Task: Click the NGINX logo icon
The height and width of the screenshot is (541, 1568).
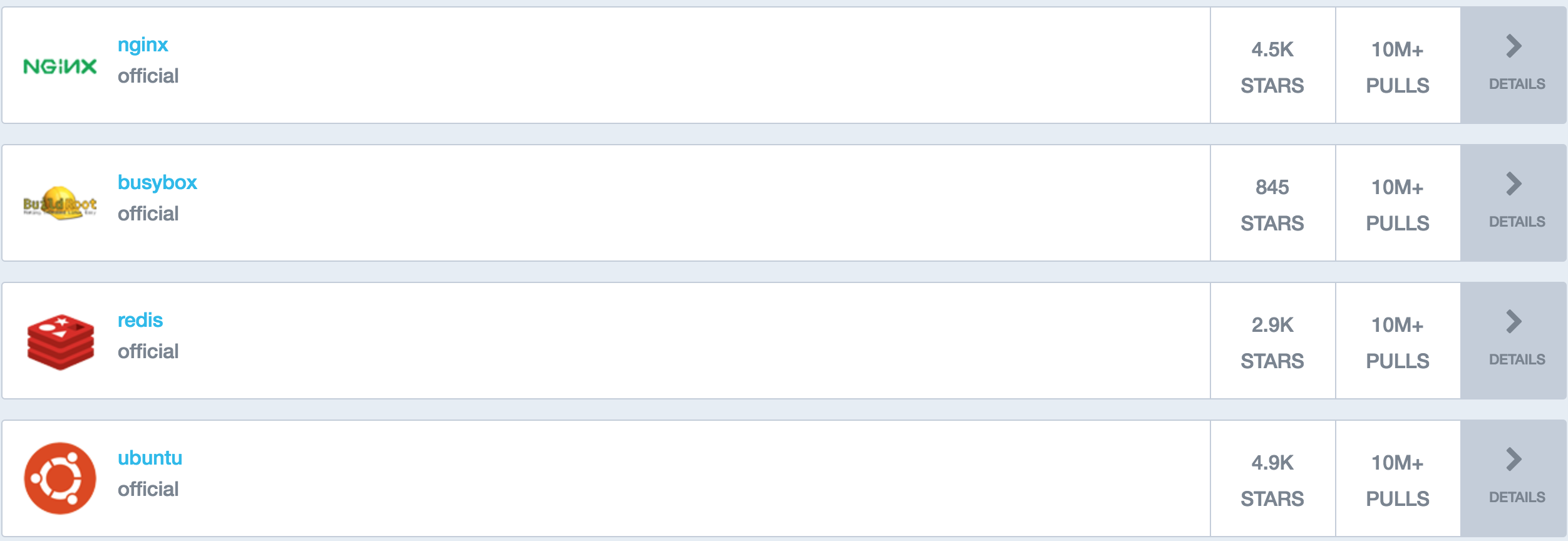Action: pos(60,66)
